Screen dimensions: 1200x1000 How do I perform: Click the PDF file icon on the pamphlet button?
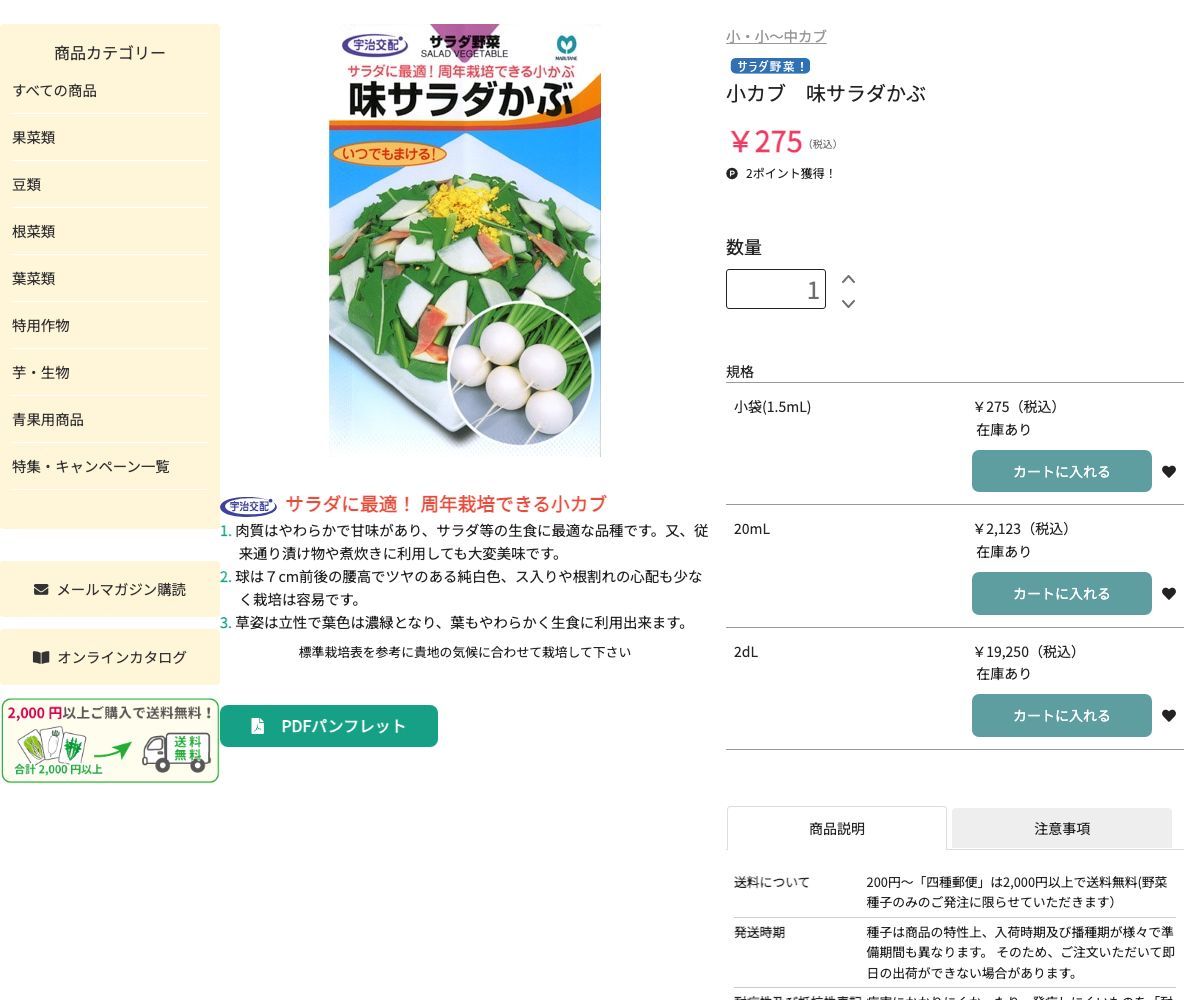pyautogui.click(x=258, y=726)
